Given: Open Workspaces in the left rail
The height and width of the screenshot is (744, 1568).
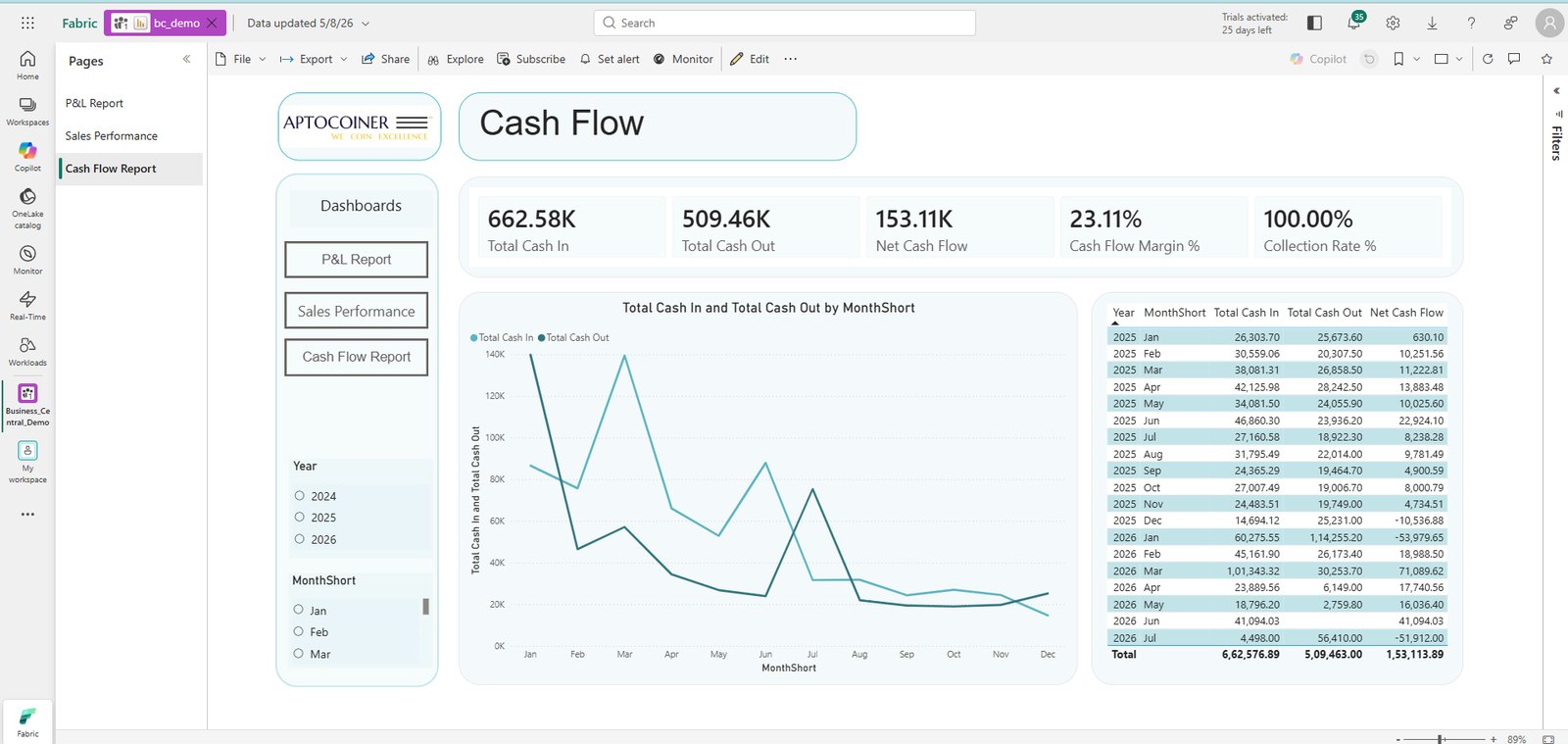Looking at the screenshot, I should (x=27, y=111).
